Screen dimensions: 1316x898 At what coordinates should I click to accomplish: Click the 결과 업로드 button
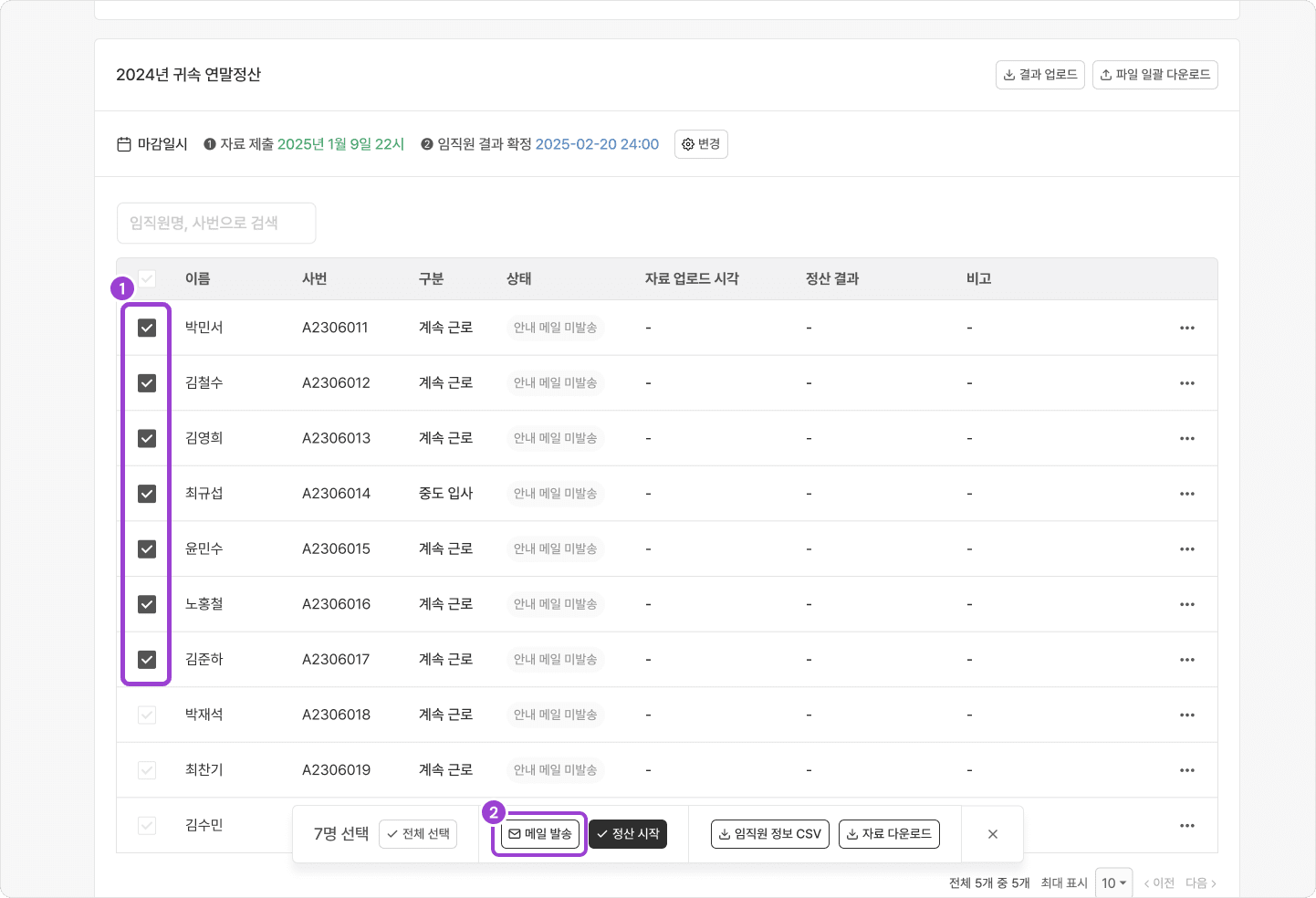1040,75
